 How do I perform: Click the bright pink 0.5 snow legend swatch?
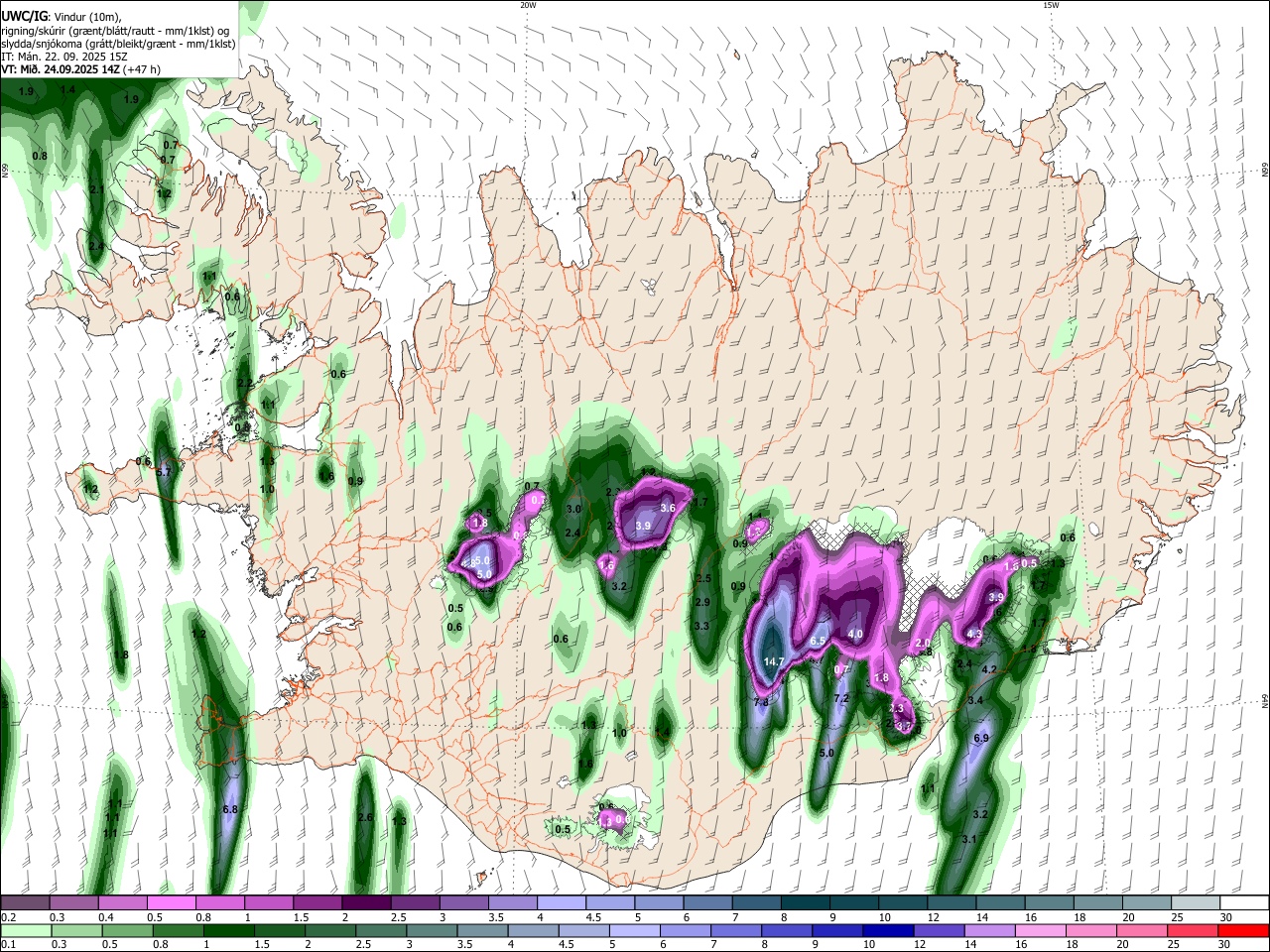[171, 903]
